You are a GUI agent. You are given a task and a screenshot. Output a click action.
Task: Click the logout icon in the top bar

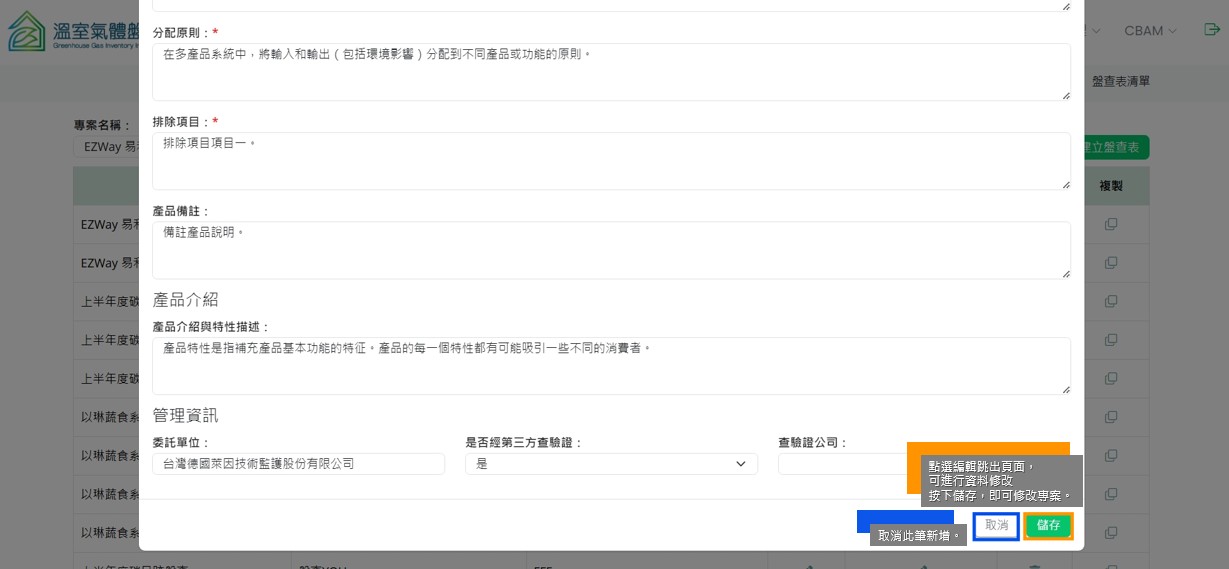(x=1211, y=30)
